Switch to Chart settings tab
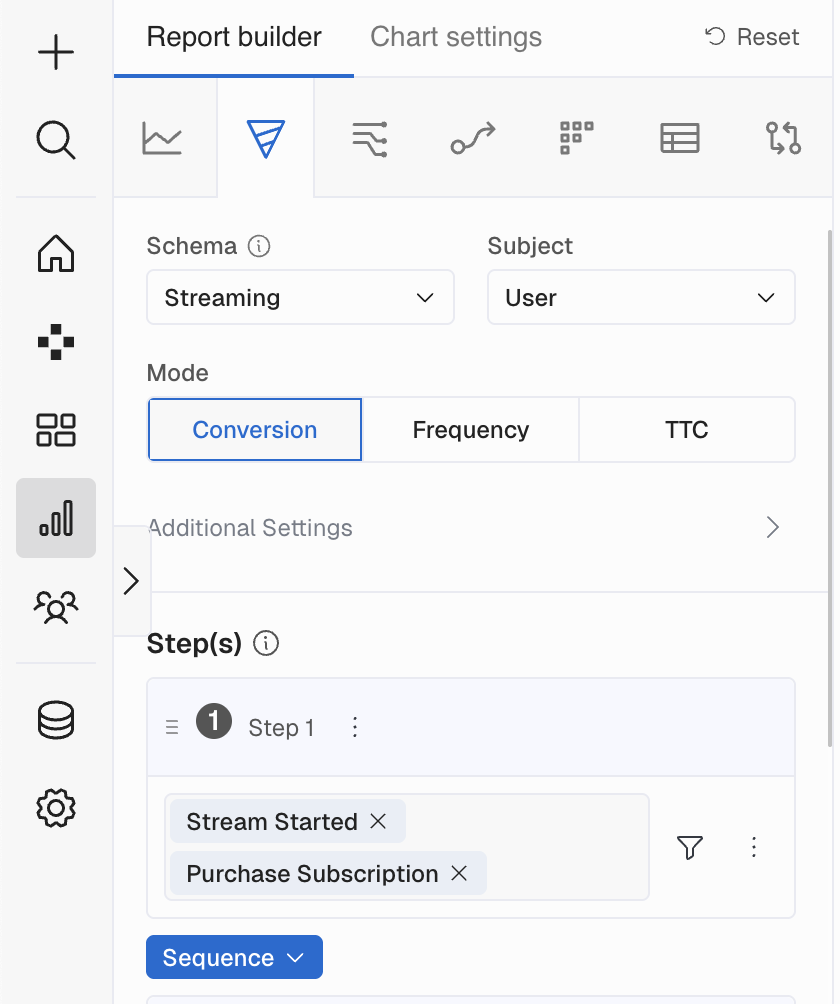The width and height of the screenshot is (840, 1004). pos(456,37)
